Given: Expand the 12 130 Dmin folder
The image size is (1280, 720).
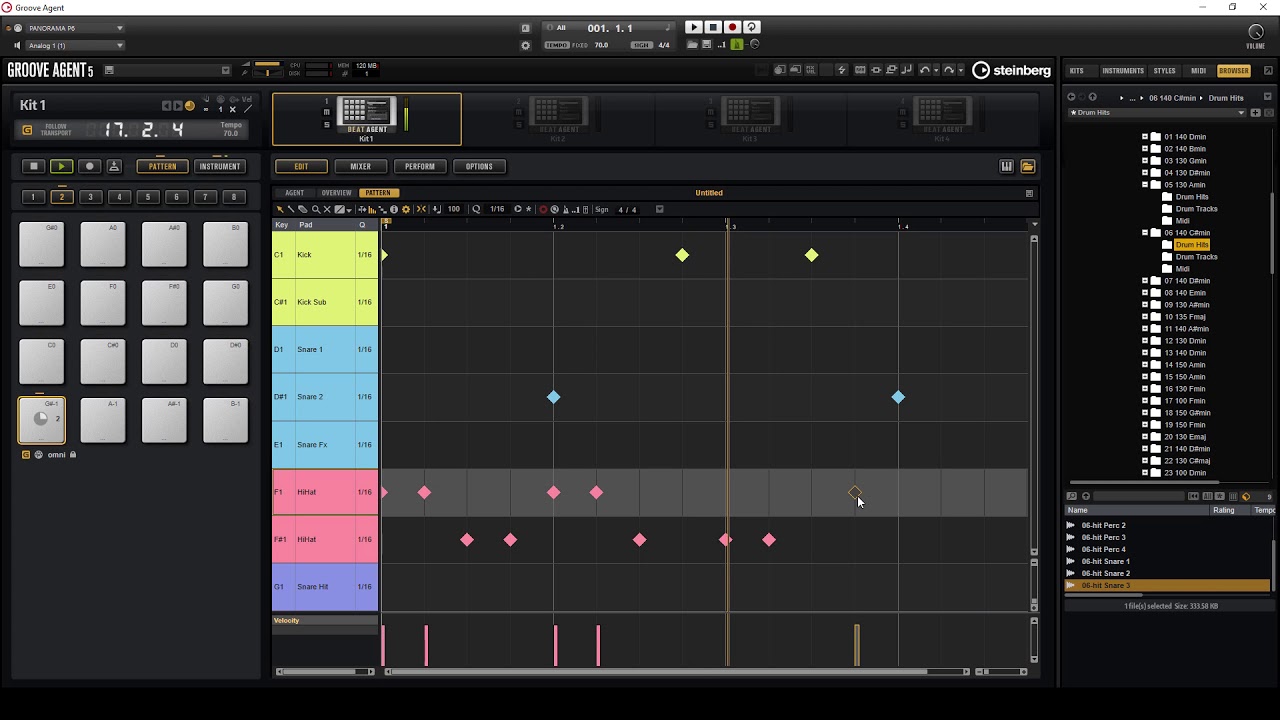Looking at the screenshot, I should click(1145, 341).
